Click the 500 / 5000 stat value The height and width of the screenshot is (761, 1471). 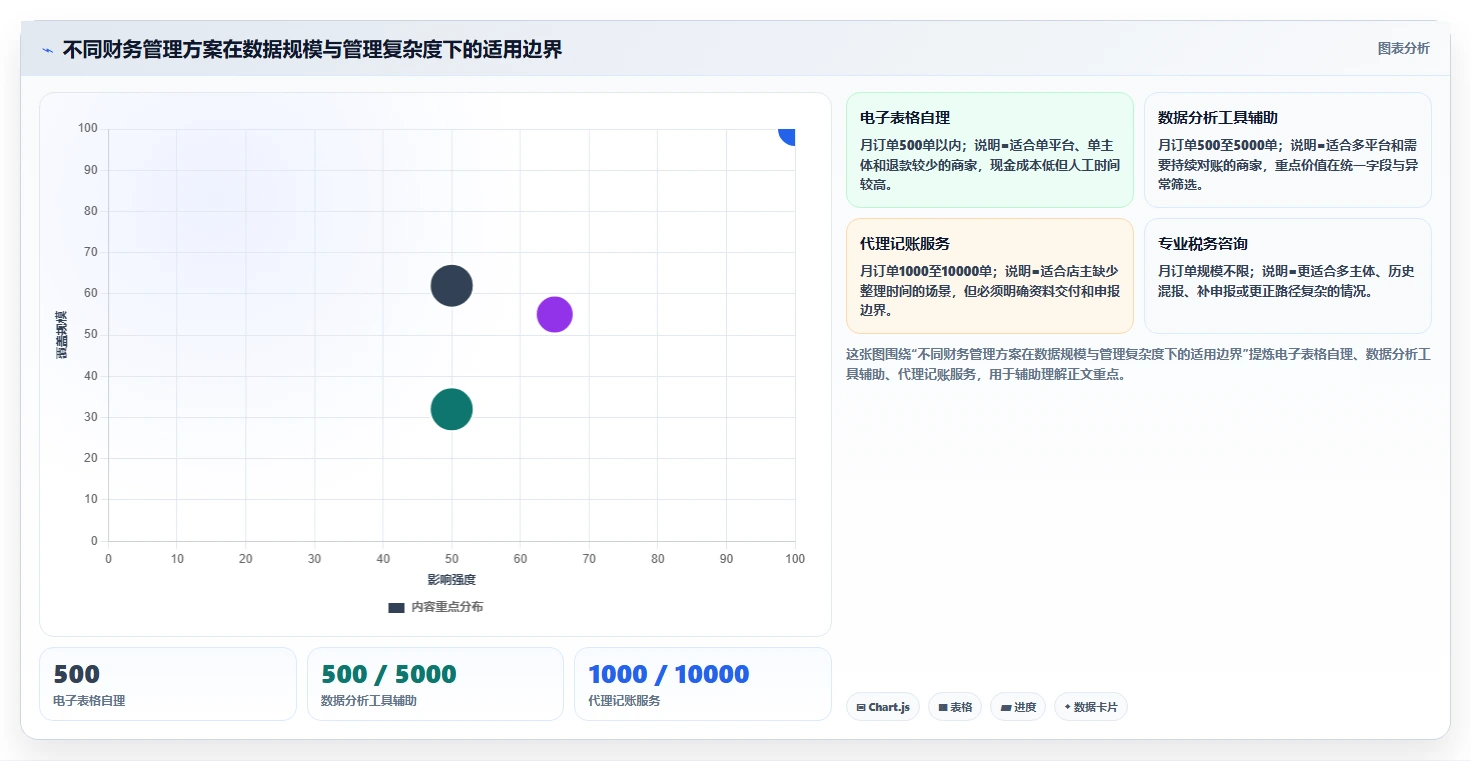[388, 674]
